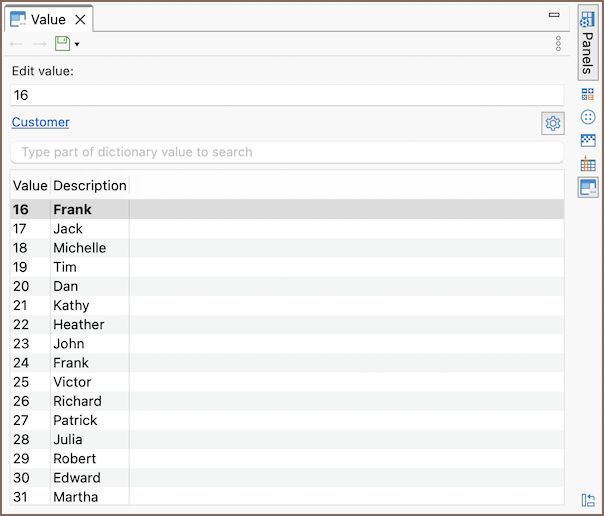Open the three-dot view menu
The image size is (604, 516).
pyautogui.click(x=558, y=44)
